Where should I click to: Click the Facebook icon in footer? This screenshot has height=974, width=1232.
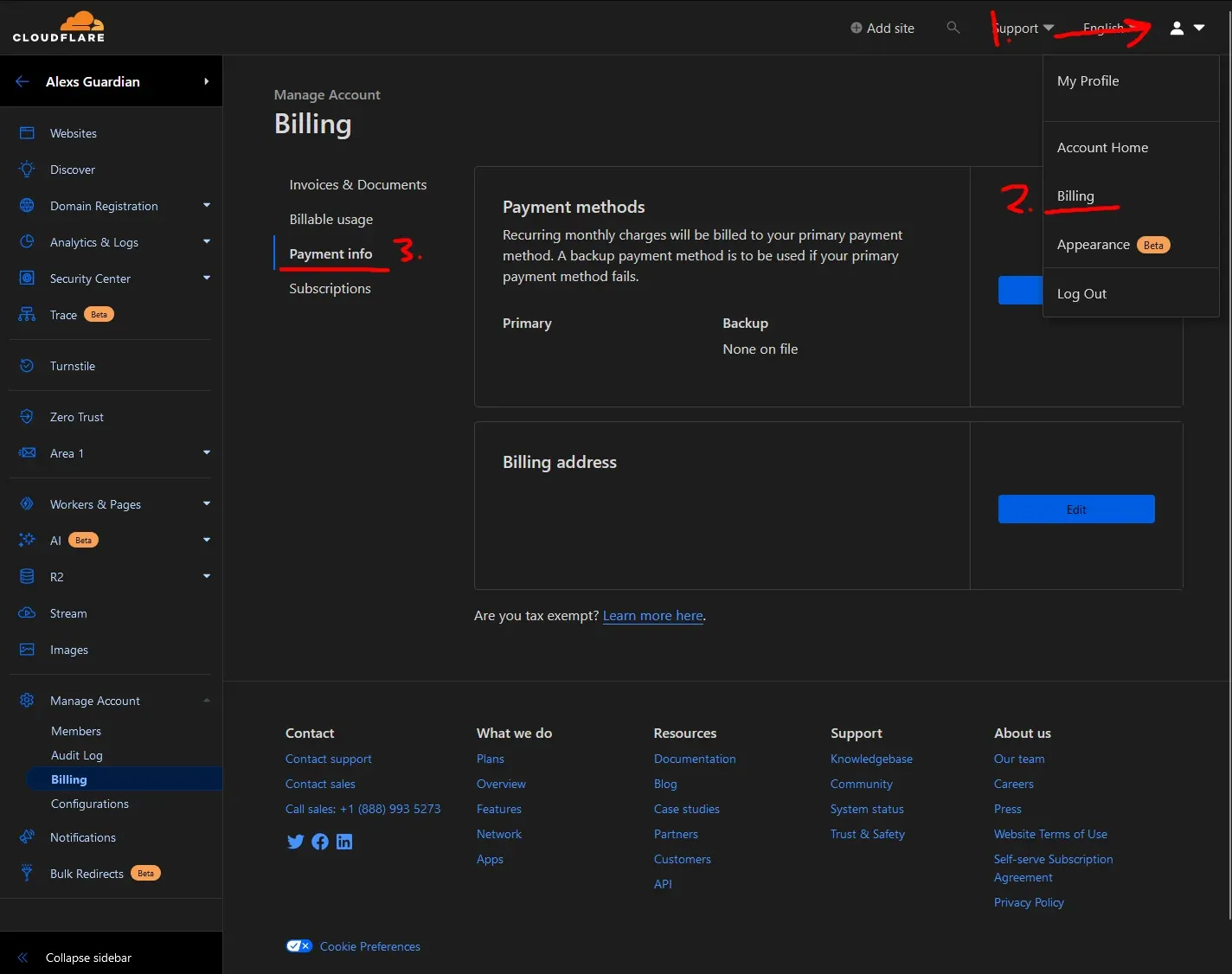point(320,842)
